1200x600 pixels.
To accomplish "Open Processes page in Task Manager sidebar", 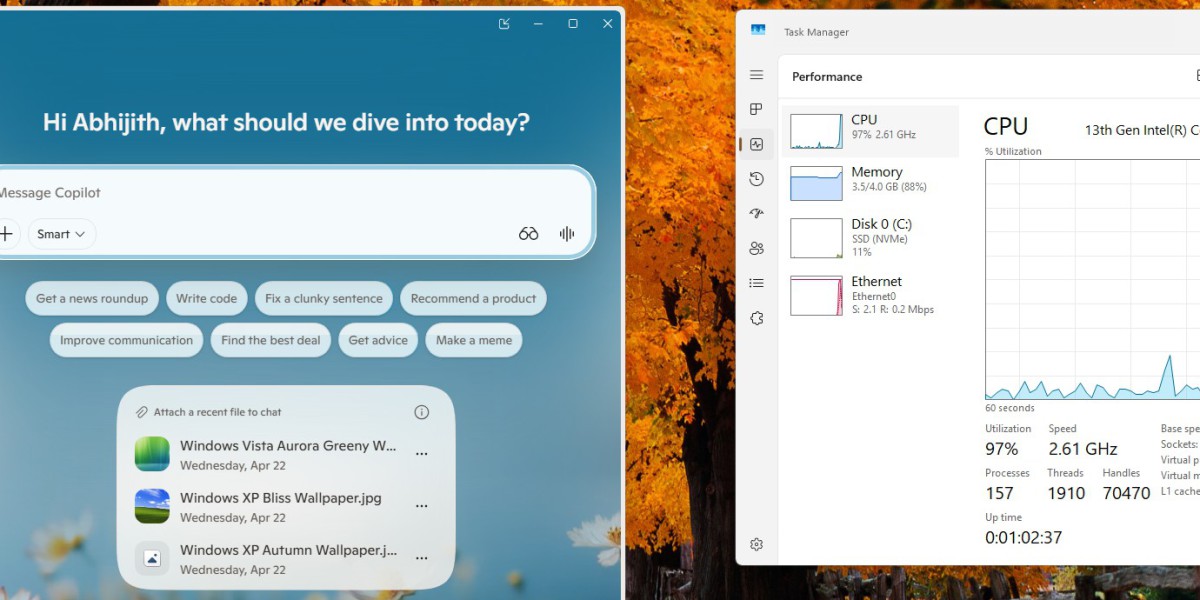I will point(756,109).
